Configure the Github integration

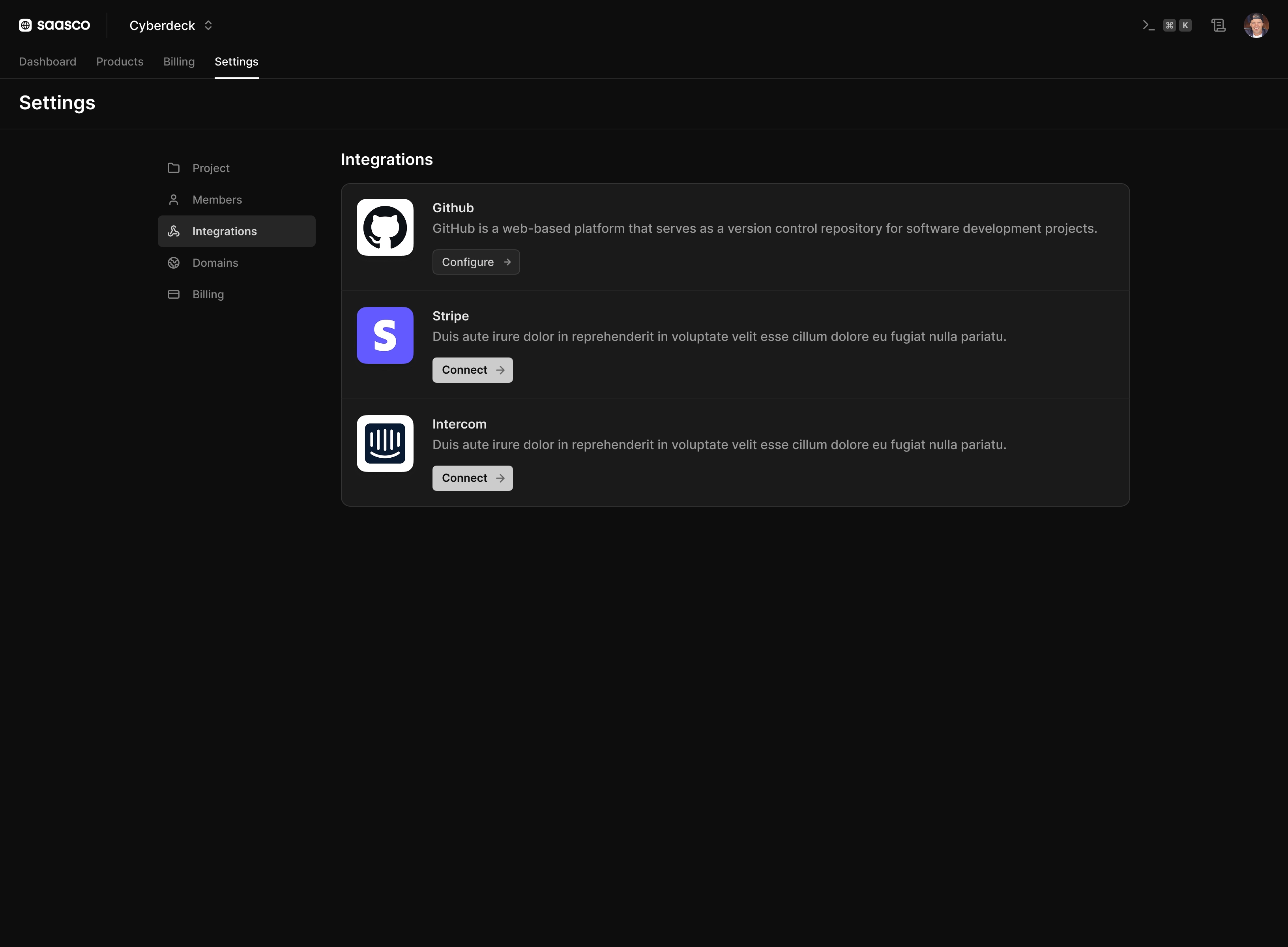pyautogui.click(x=476, y=262)
